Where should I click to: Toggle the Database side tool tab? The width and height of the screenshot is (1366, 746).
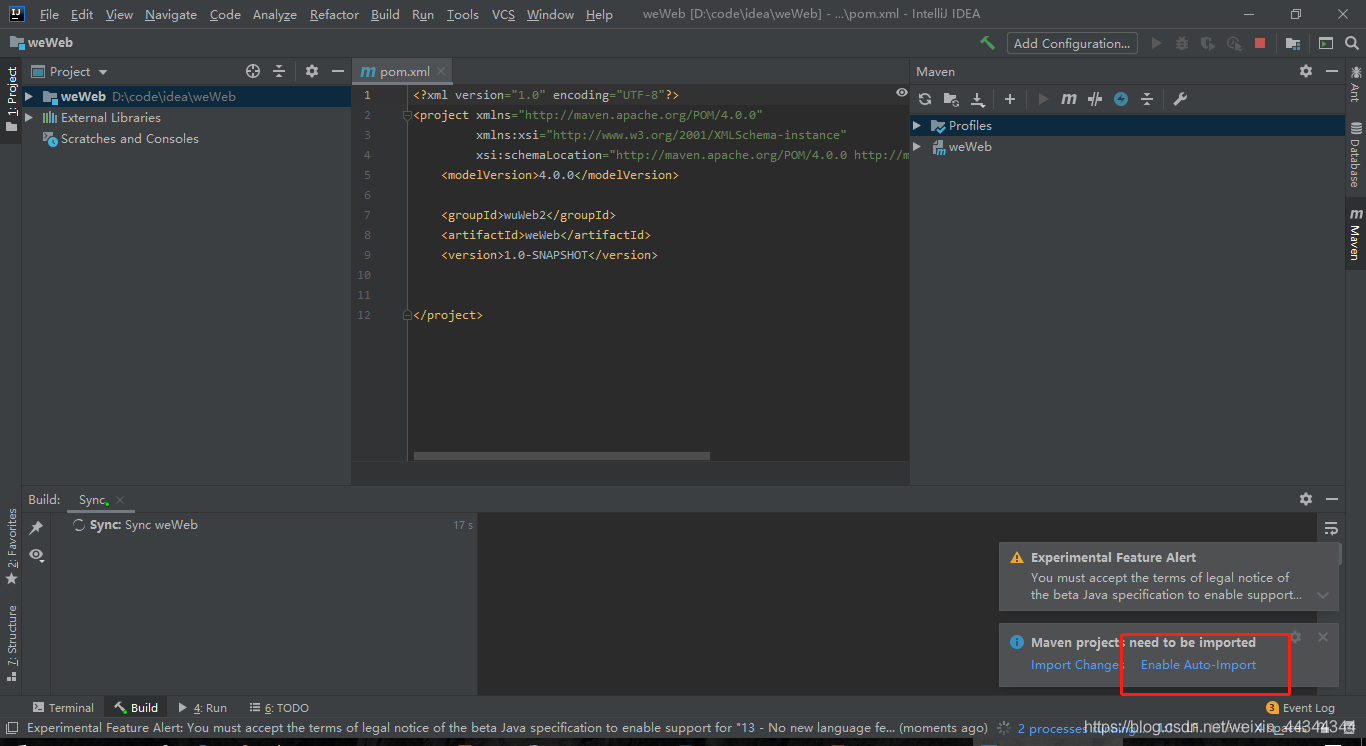point(1355,153)
